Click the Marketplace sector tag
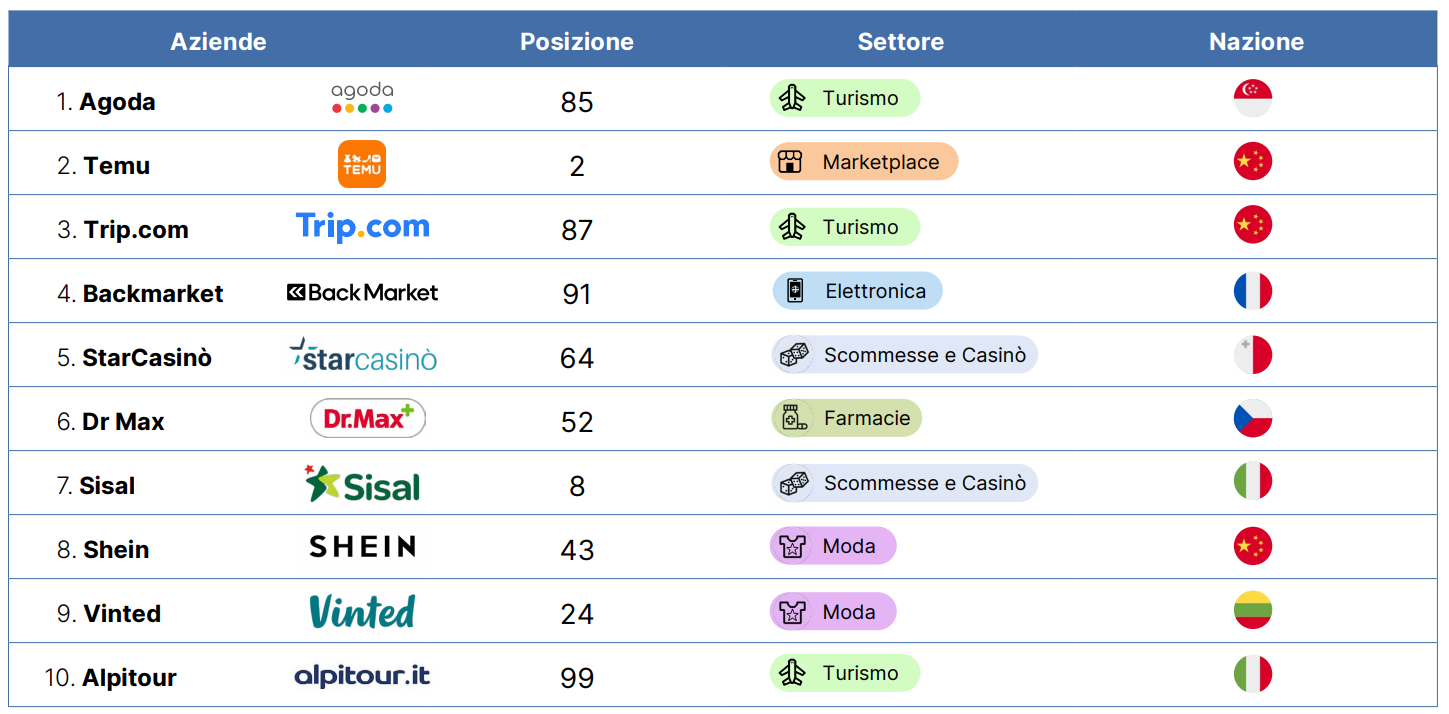Screen dimensions: 1449x714 point(864,162)
